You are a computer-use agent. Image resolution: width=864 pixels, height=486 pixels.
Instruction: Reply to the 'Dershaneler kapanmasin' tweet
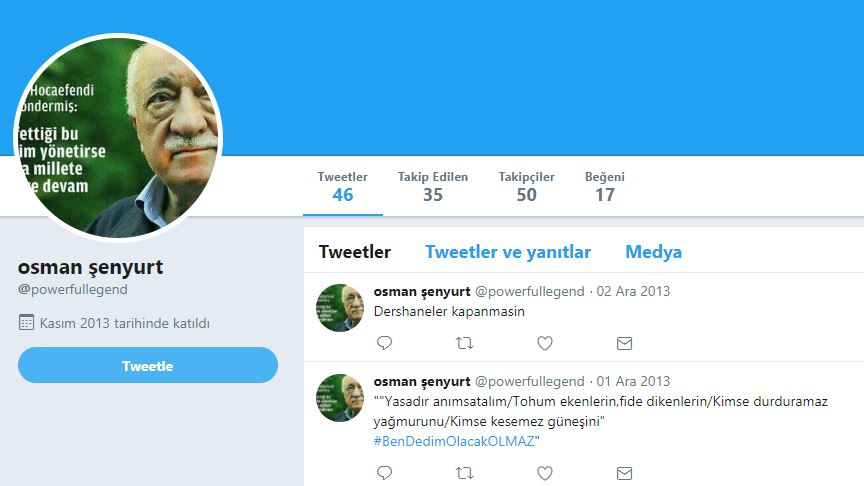pyautogui.click(x=384, y=343)
